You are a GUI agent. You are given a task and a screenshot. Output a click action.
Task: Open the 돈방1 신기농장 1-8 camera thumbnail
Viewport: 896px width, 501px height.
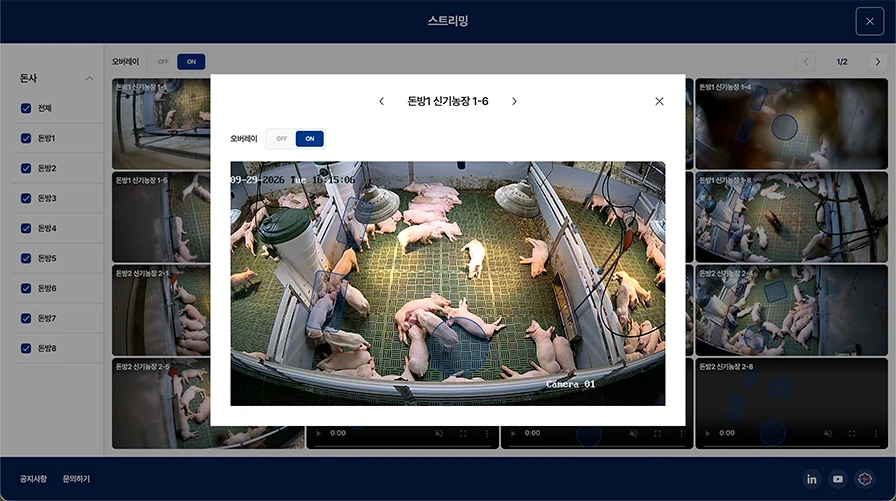pos(791,217)
